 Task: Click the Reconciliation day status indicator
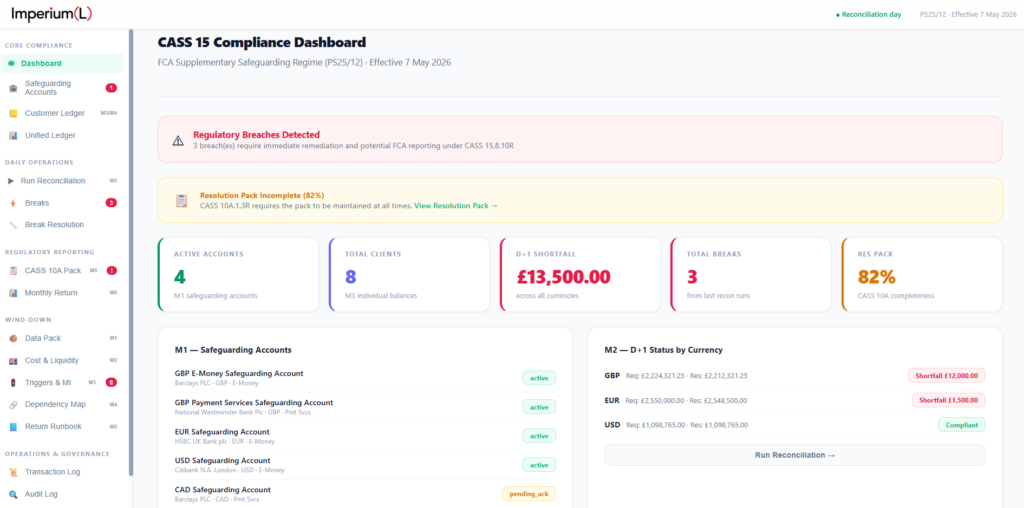(x=869, y=14)
